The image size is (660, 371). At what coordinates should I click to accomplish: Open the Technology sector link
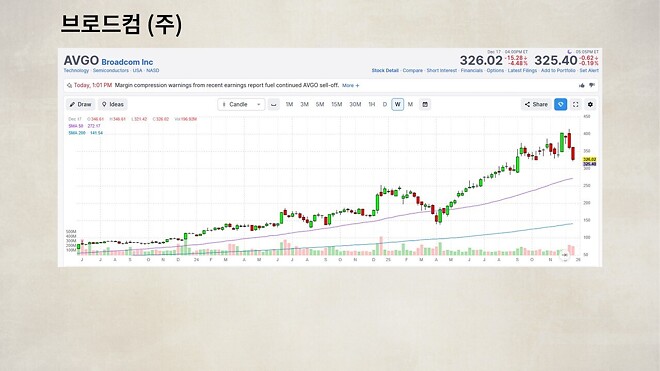[76, 70]
